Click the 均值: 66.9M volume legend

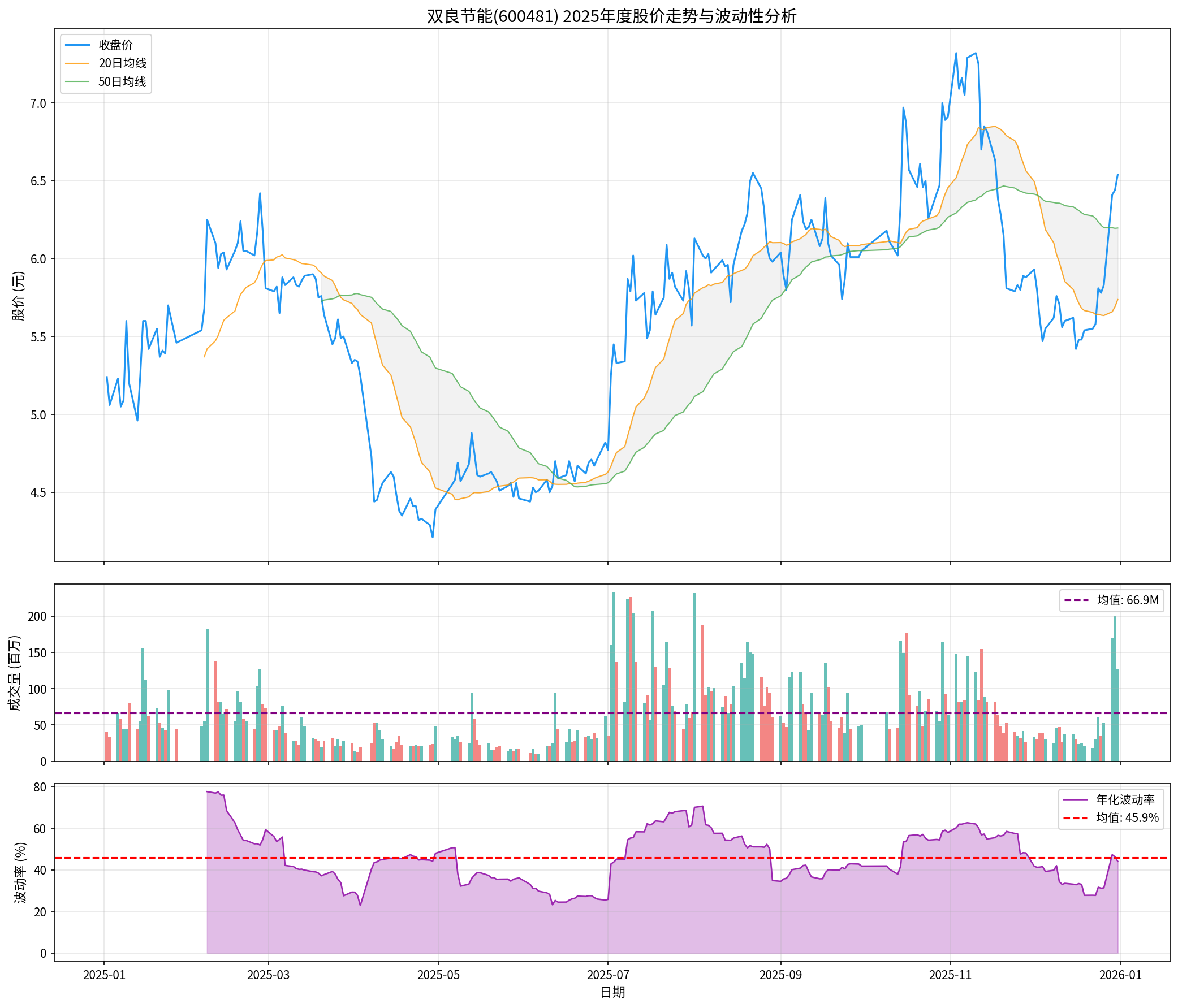point(1128,600)
